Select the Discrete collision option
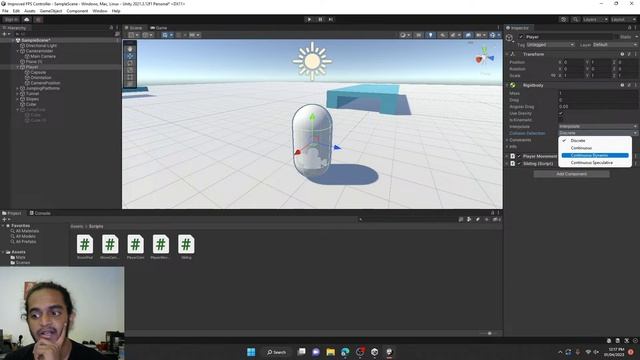The width and height of the screenshot is (640, 360). pos(595,140)
